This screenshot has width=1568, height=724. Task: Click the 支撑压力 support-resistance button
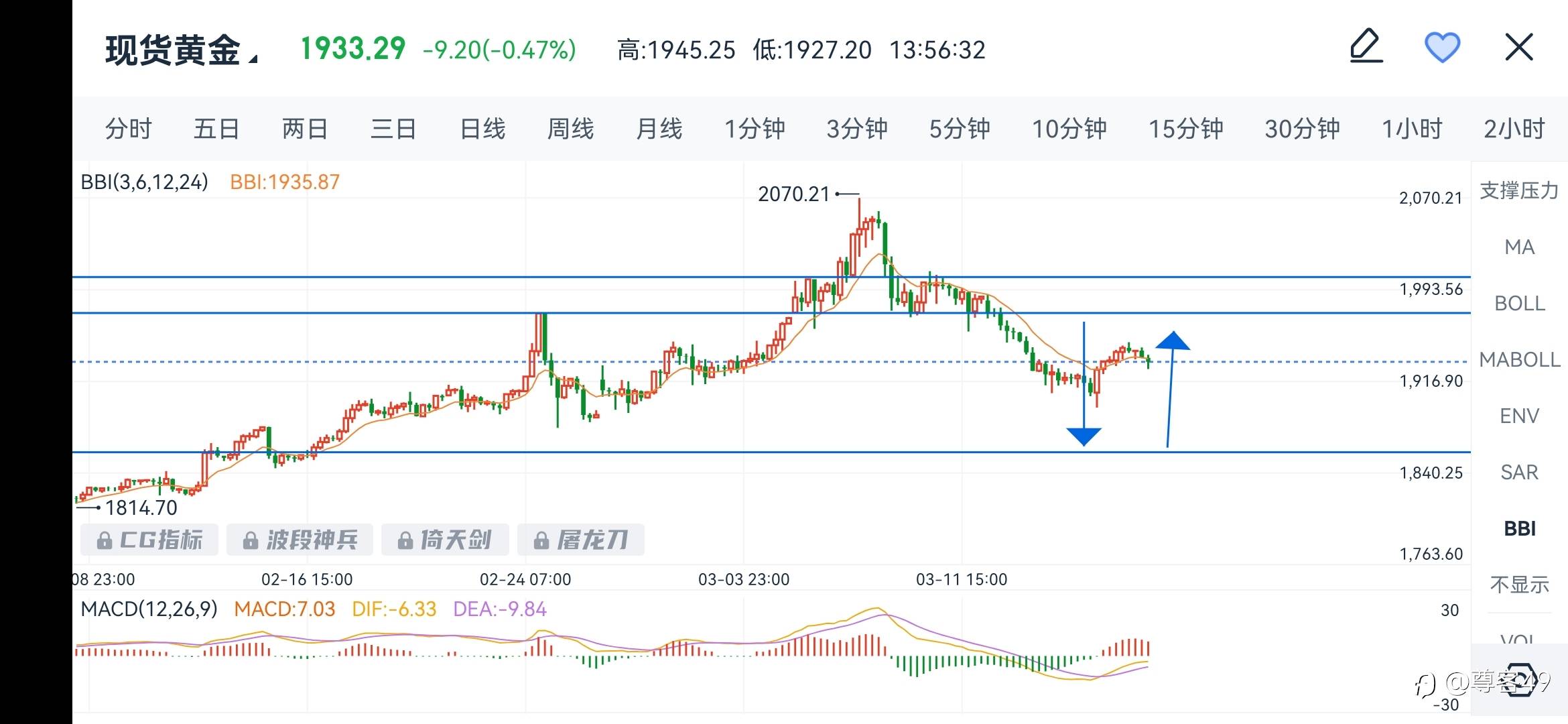click(x=1520, y=191)
